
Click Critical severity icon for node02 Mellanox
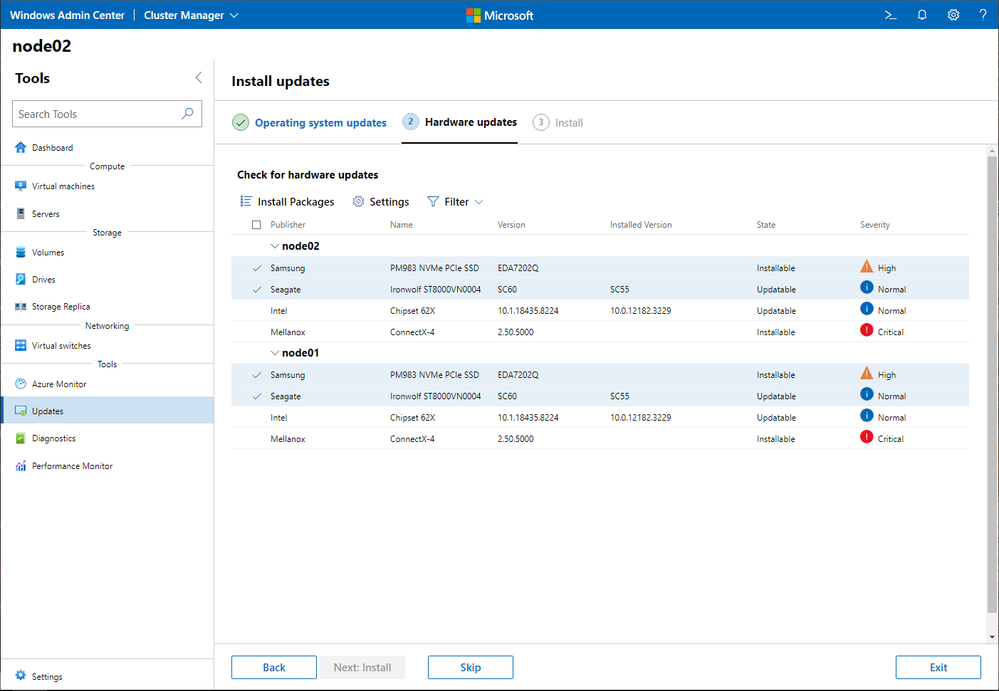[x=866, y=330]
